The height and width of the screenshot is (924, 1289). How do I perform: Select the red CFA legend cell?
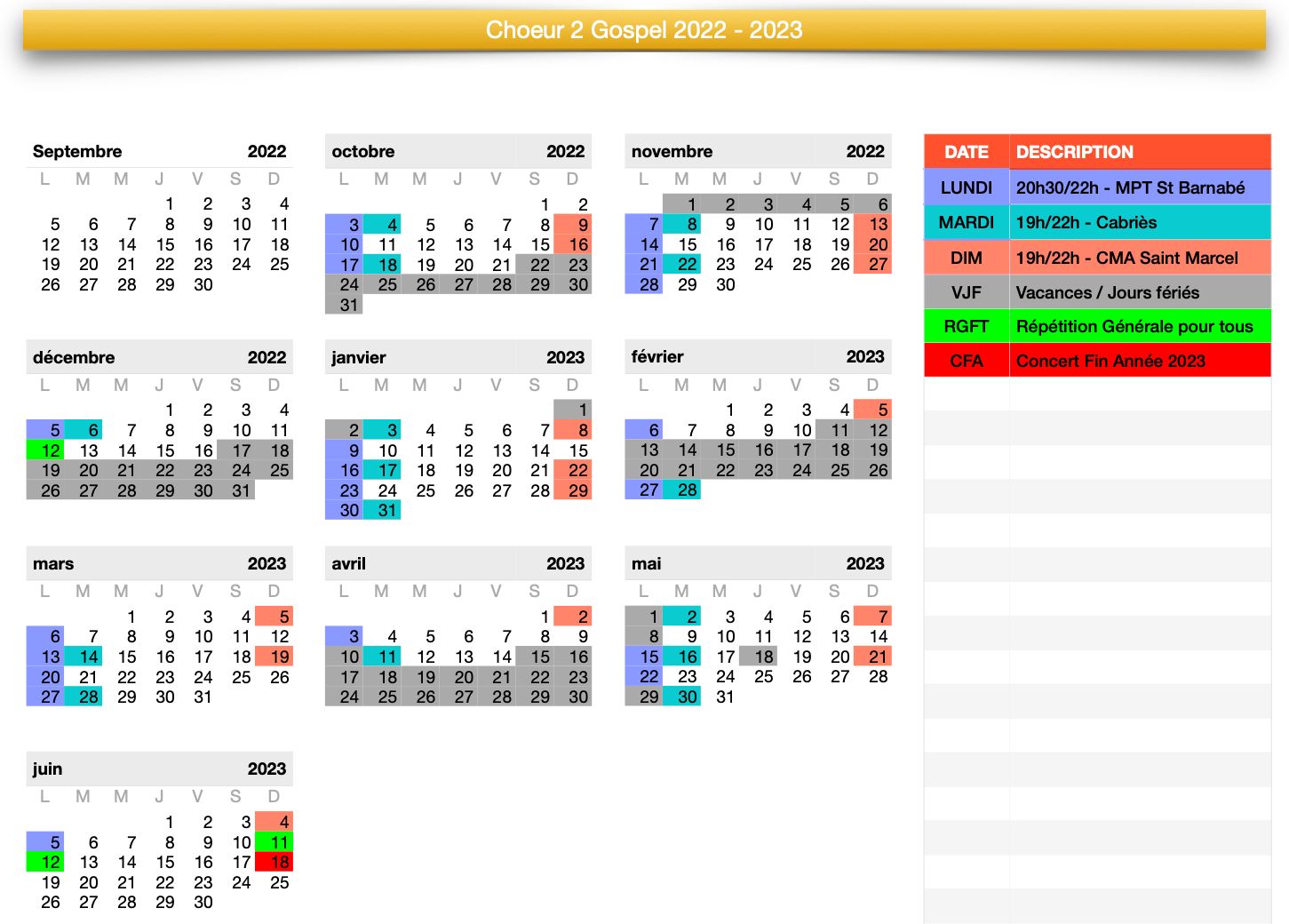pos(967,361)
